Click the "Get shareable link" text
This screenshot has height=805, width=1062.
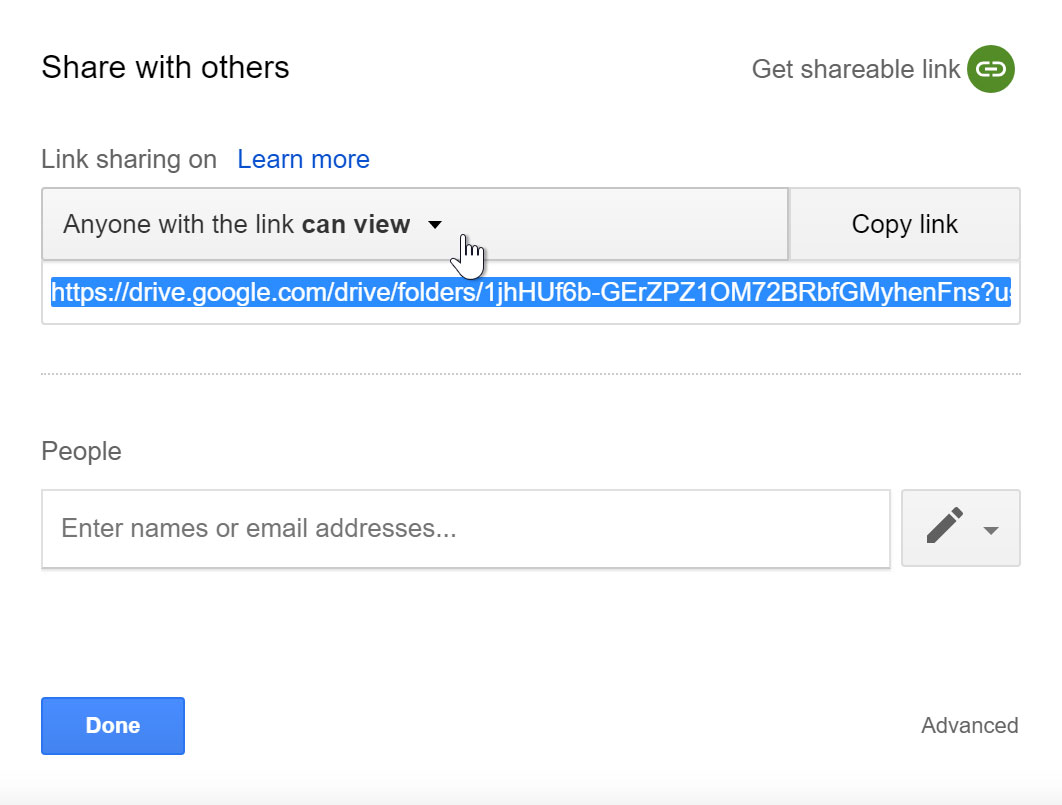855,69
